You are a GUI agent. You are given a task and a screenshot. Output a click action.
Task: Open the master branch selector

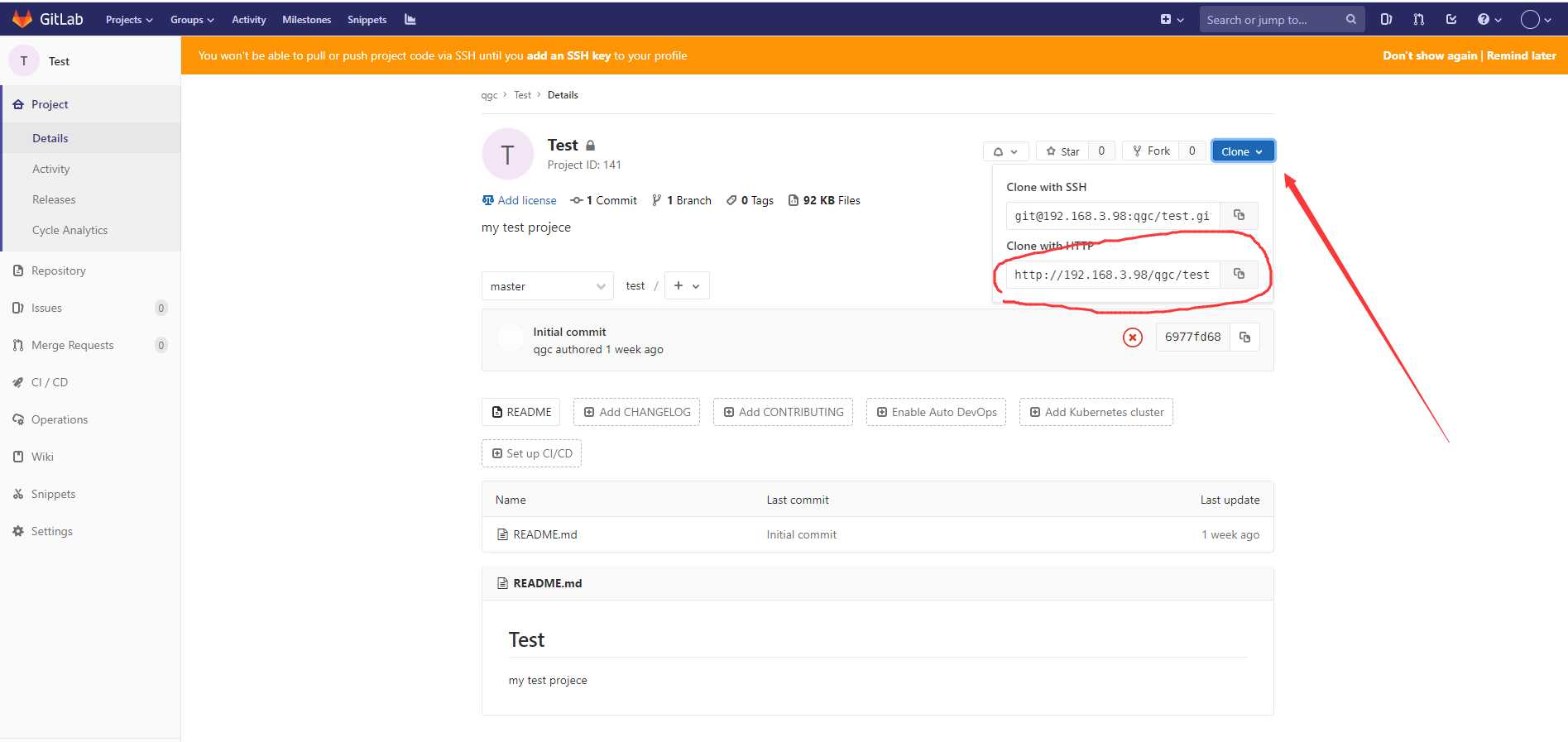point(548,286)
